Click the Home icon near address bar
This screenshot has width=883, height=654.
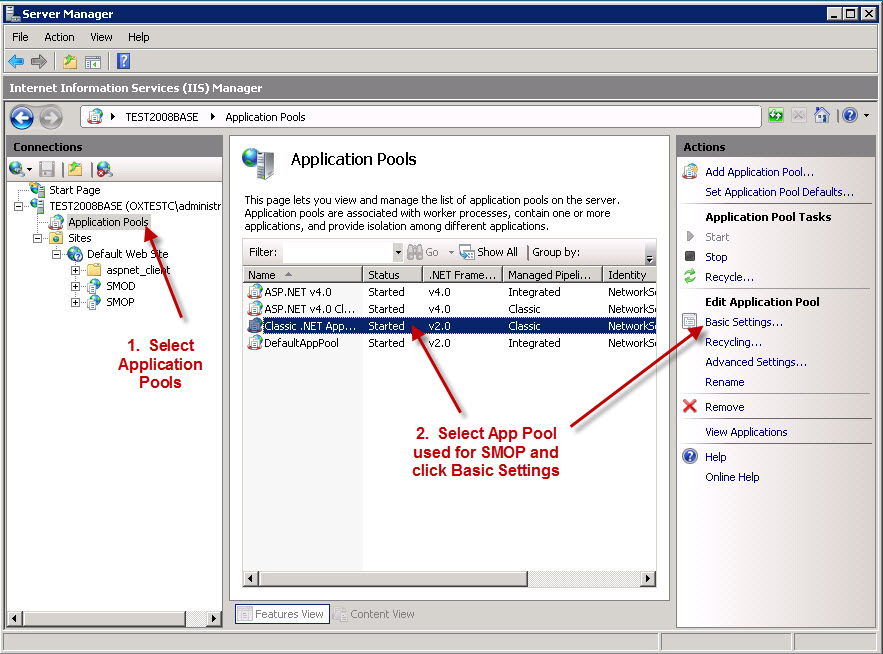tap(822, 115)
